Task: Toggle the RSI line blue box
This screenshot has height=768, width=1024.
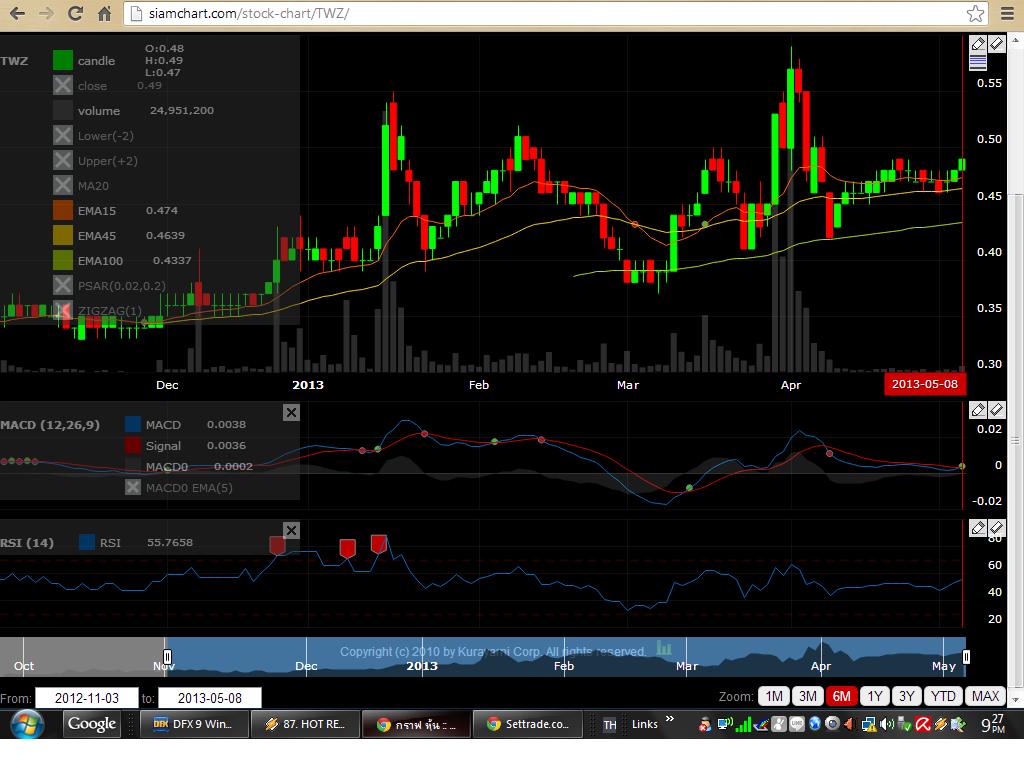Action: [x=87, y=542]
